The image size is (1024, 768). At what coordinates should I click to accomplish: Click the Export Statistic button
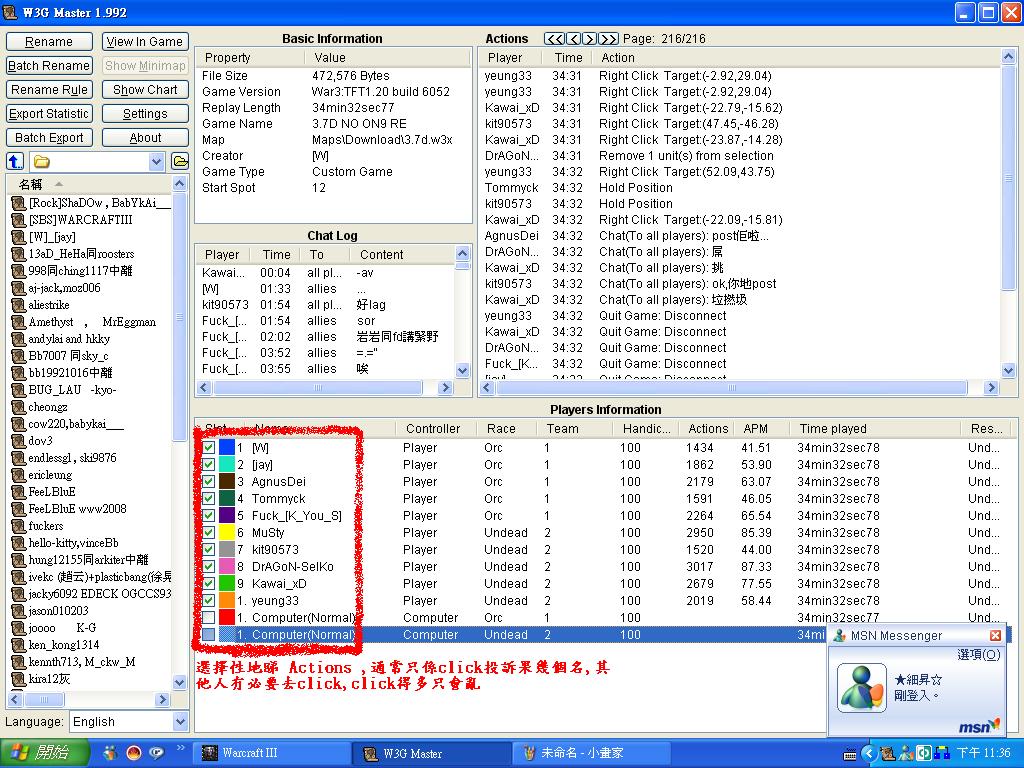[49, 114]
